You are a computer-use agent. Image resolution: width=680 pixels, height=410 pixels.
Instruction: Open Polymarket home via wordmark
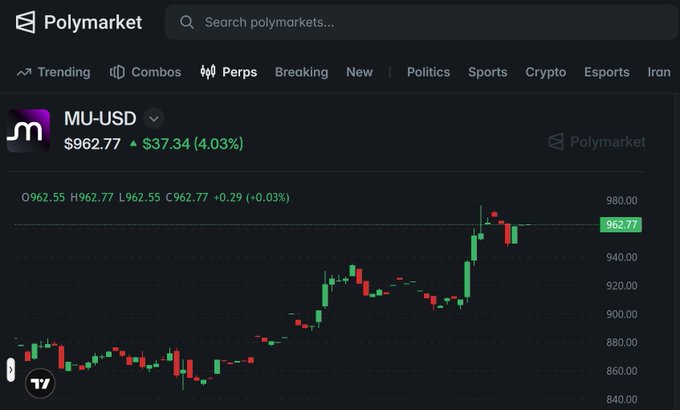click(x=93, y=22)
